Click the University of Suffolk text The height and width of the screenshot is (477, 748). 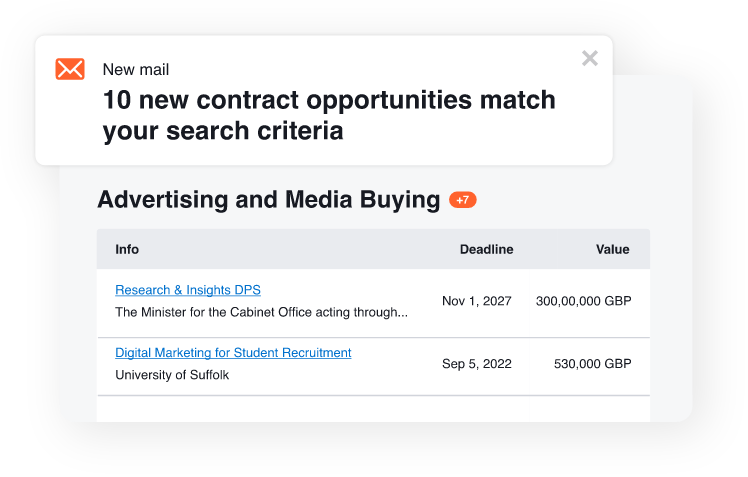coord(172,375)
